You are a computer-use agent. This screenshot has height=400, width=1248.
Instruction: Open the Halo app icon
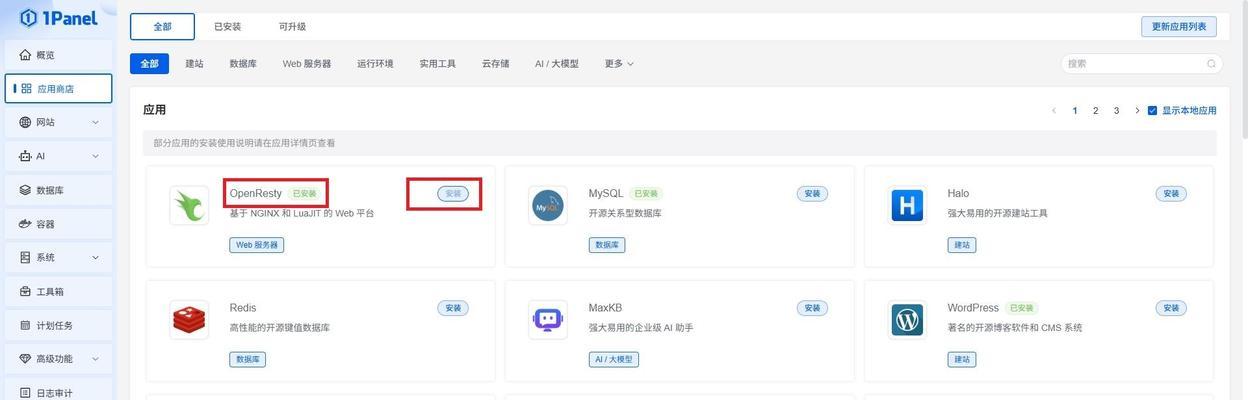click(907, 205)
